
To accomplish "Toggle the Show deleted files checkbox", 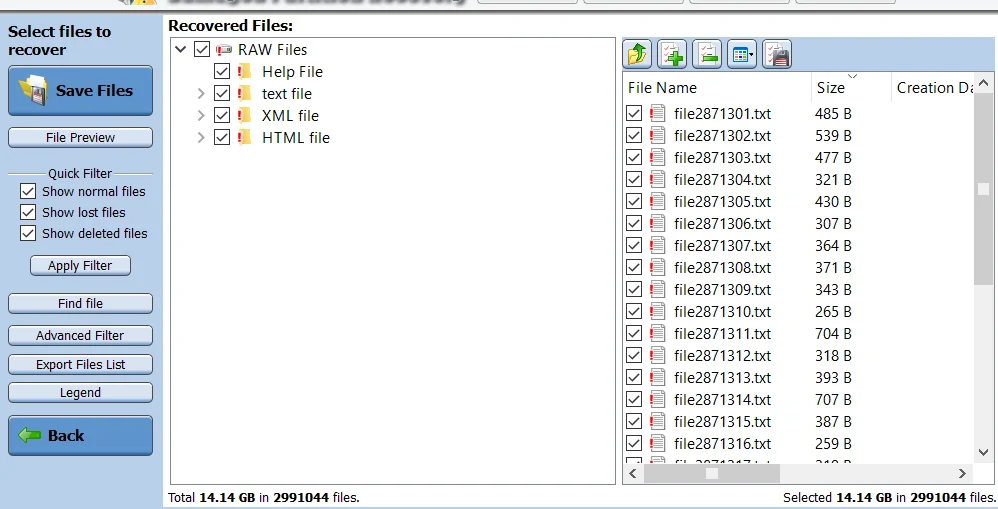I will point(28,233).
